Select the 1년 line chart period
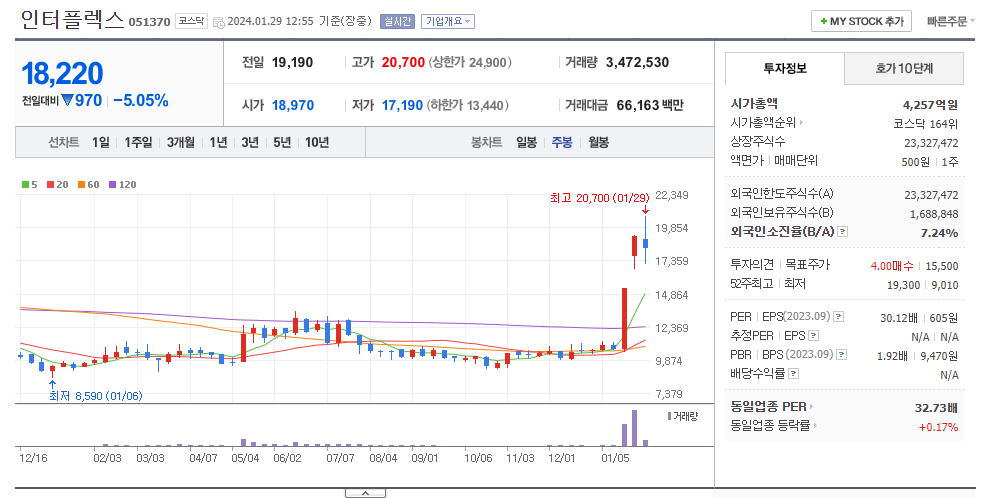Image resolution: width=993 pixels, height=498 pixels. [218, 143]
